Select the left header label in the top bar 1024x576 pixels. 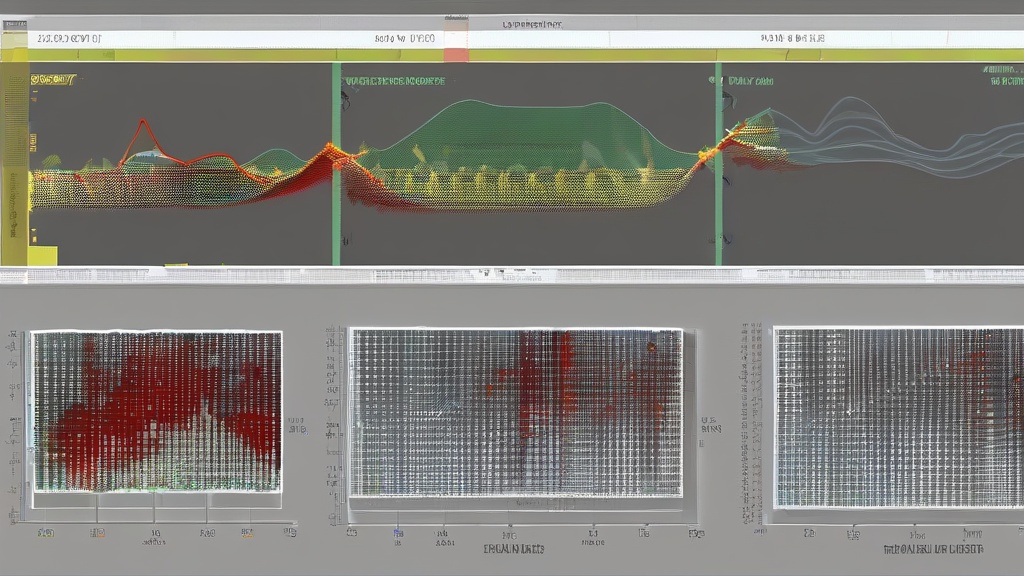68,39
